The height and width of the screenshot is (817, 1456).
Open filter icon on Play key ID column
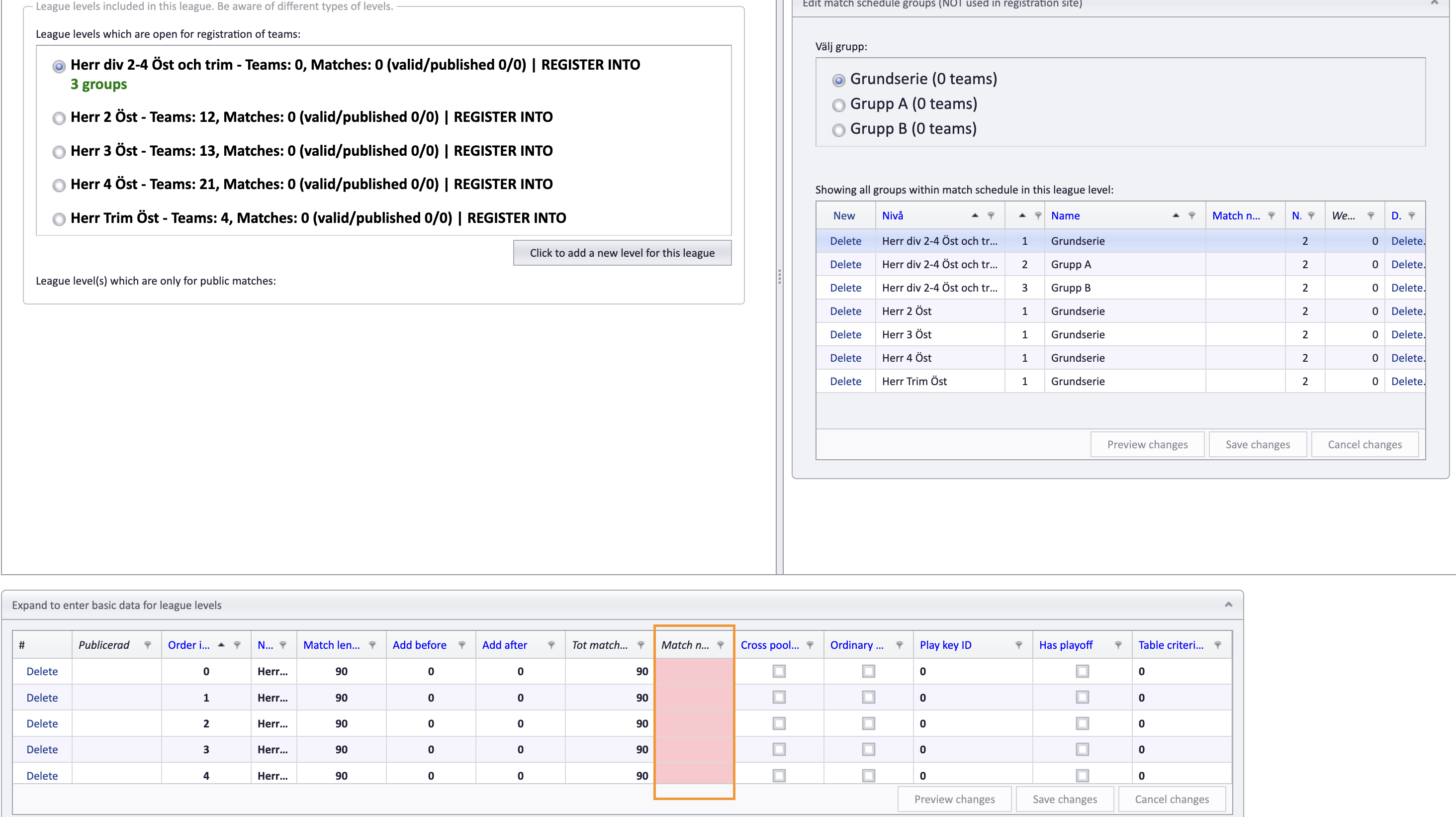tap(1018, 645)
